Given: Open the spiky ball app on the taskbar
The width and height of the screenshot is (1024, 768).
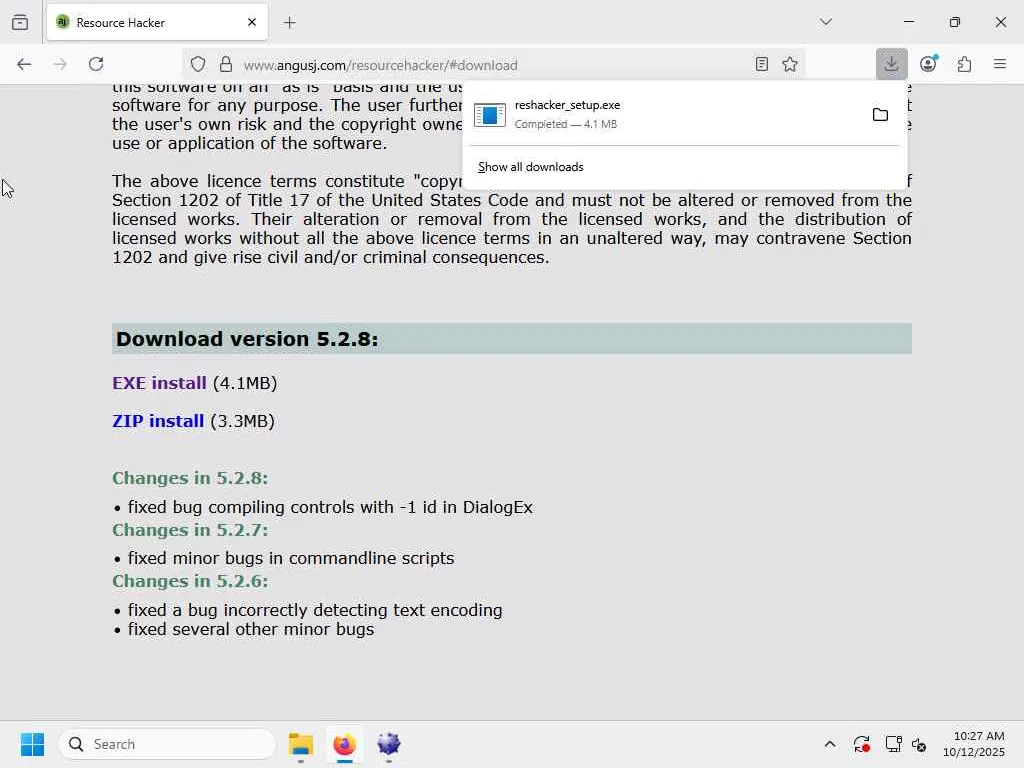Looking at the screenshot, I should pyautogui.click(x=389, y=744).
